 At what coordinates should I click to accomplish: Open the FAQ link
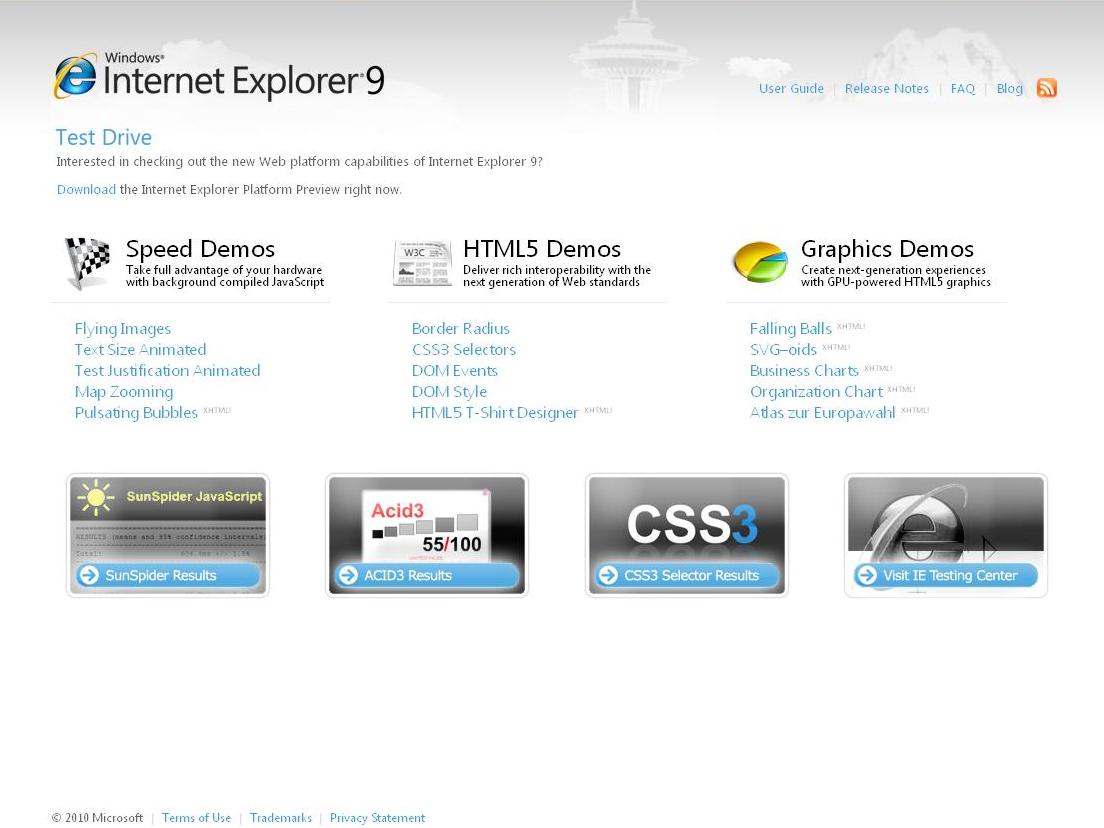click(x=962, y=89)
